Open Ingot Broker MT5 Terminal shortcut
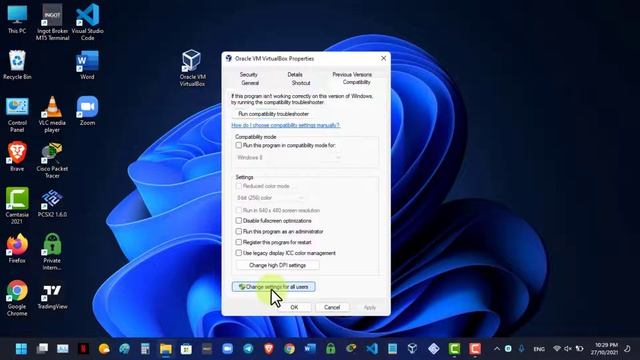The height and width of the screenshot is (360, 640). click(52, 22)
